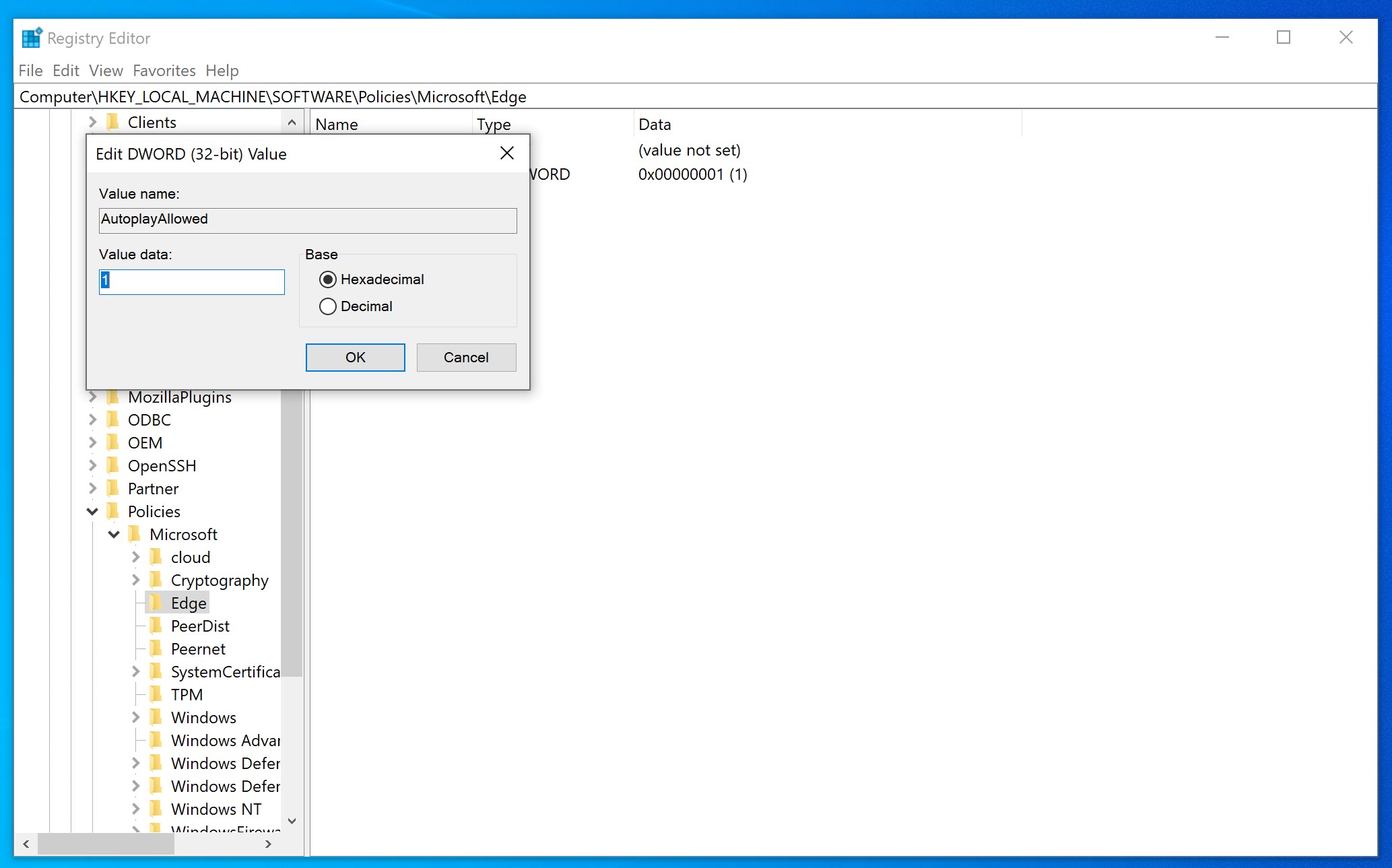Click the SystemCertificates folder icon
Viewport: 1392px width, 868px height.
pos(156,671)
